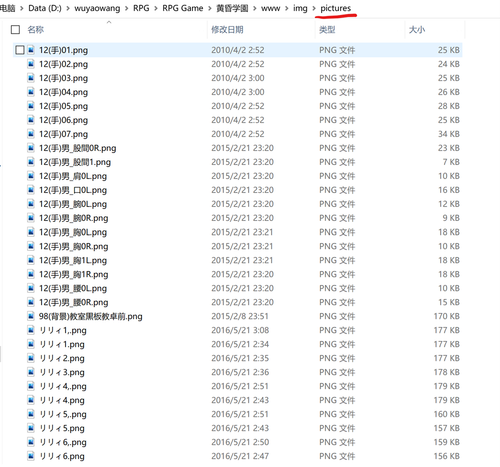Image resolution: width=500 pixels, height=467 pixels.
Task: Select the icon beside リリィ5.png
Action: tap(31, 428)
